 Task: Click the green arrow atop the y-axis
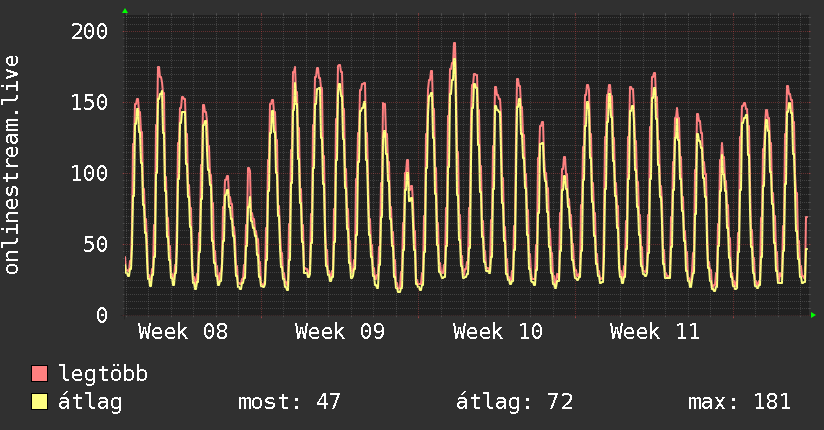coord(125,11)
